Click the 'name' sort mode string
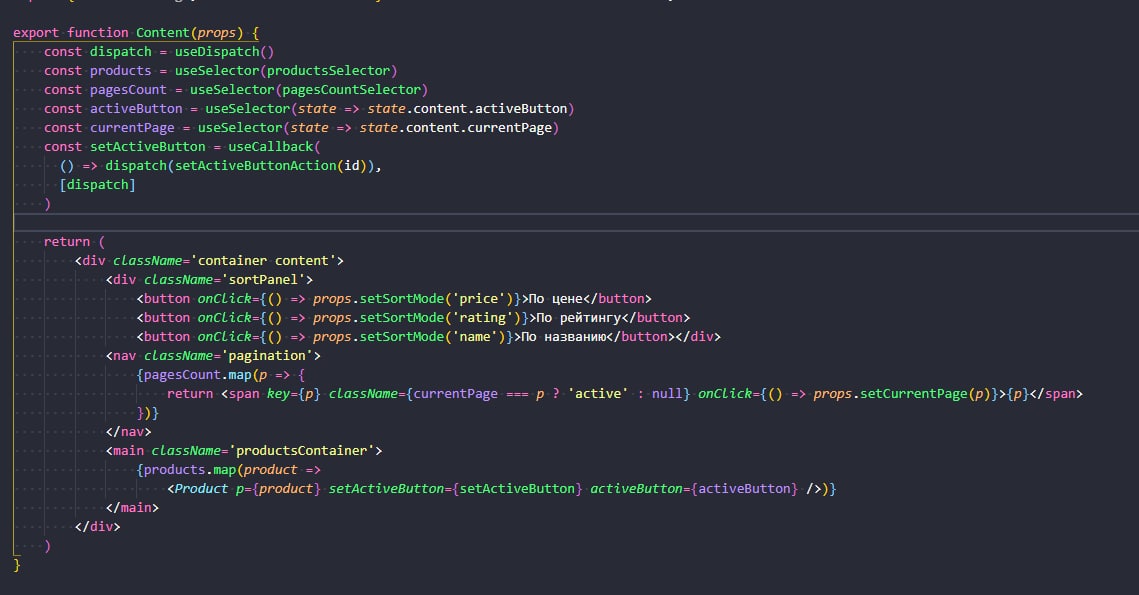The image size is (1139, 595). [475, 336]
